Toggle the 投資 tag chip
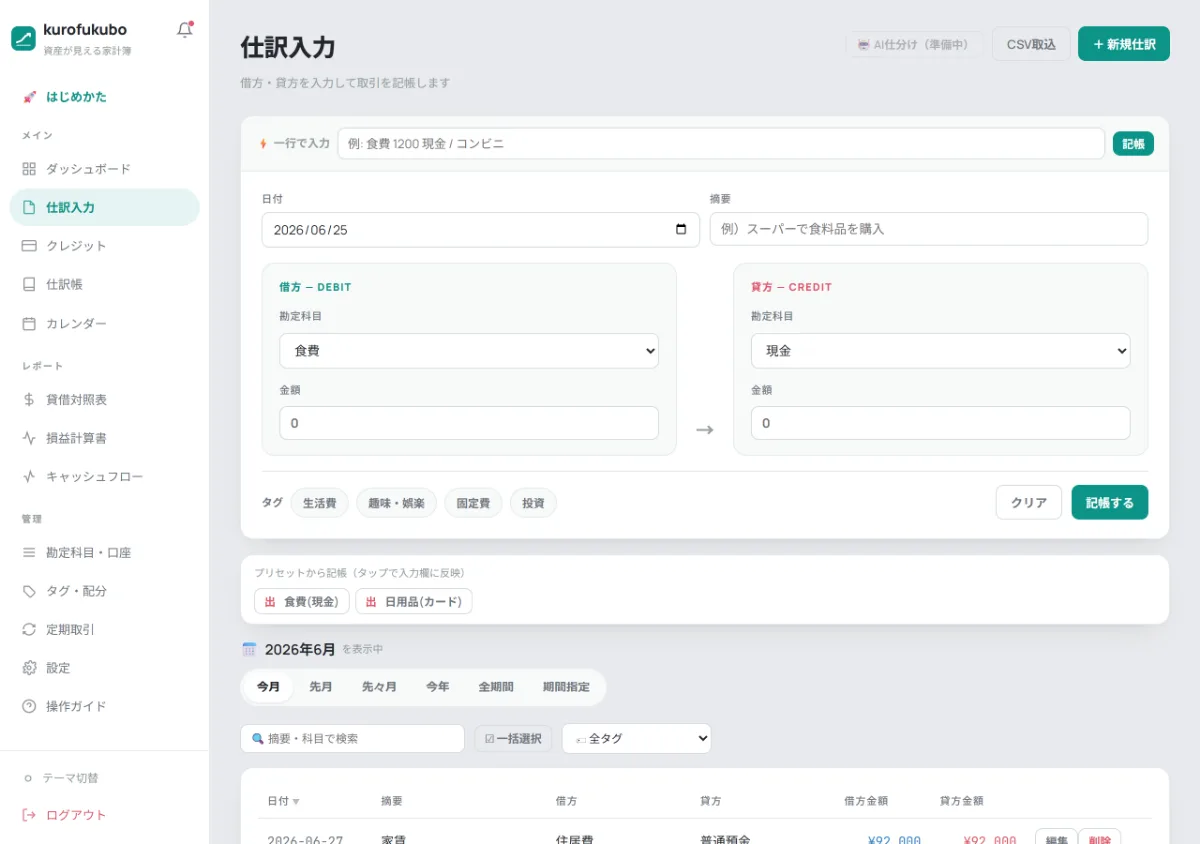1200x844 pixels. click(533, 503)
